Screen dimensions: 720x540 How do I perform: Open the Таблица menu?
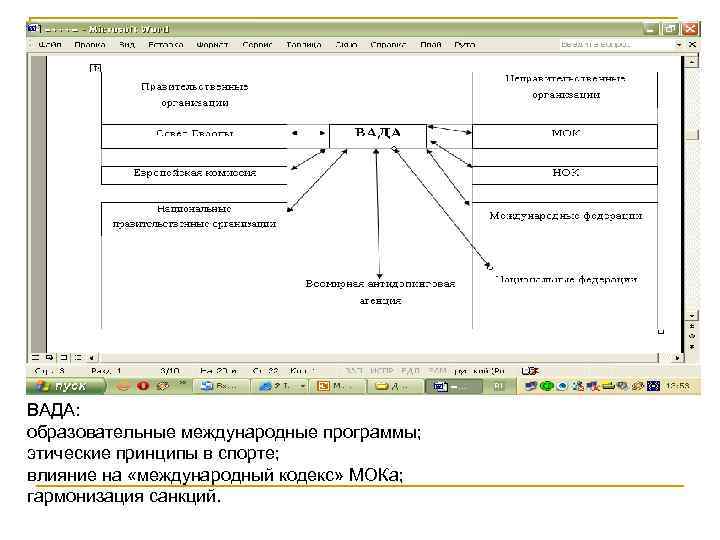click(304, 45)
